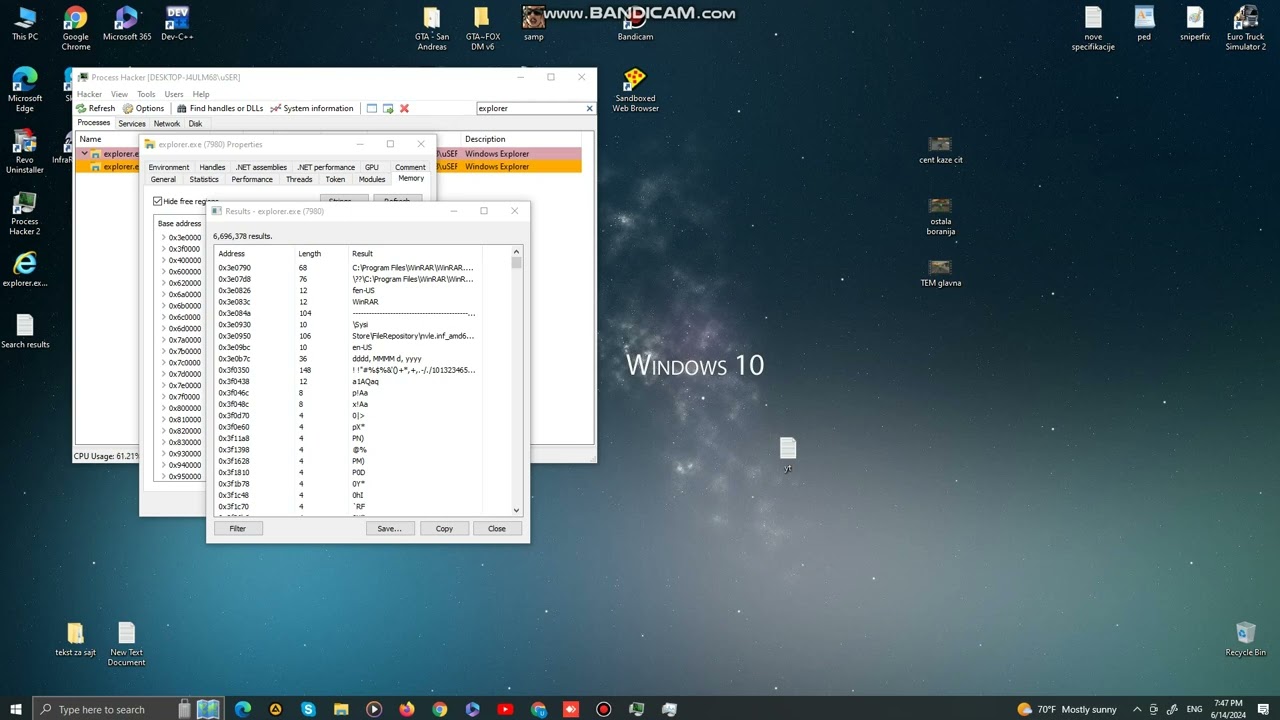
Task: Select GTA - San Andreas desktop icon
Action: (432, 28)
